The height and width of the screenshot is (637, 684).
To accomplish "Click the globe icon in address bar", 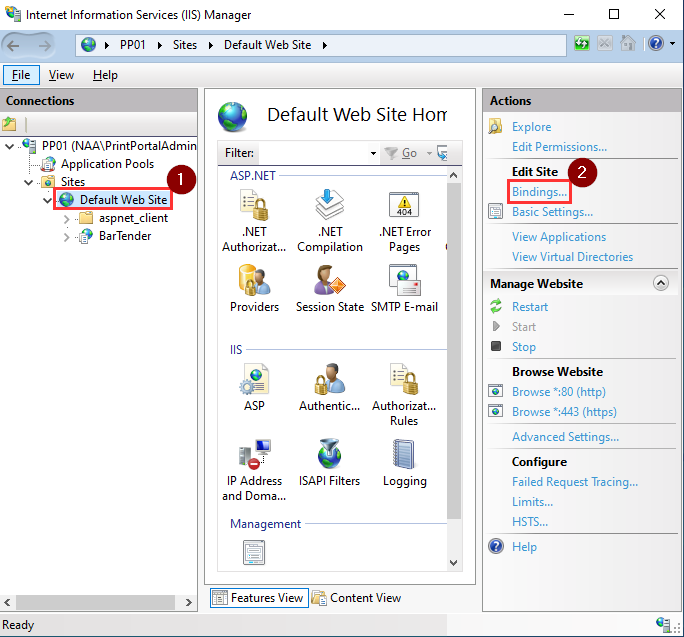I will tap(89, 45).
